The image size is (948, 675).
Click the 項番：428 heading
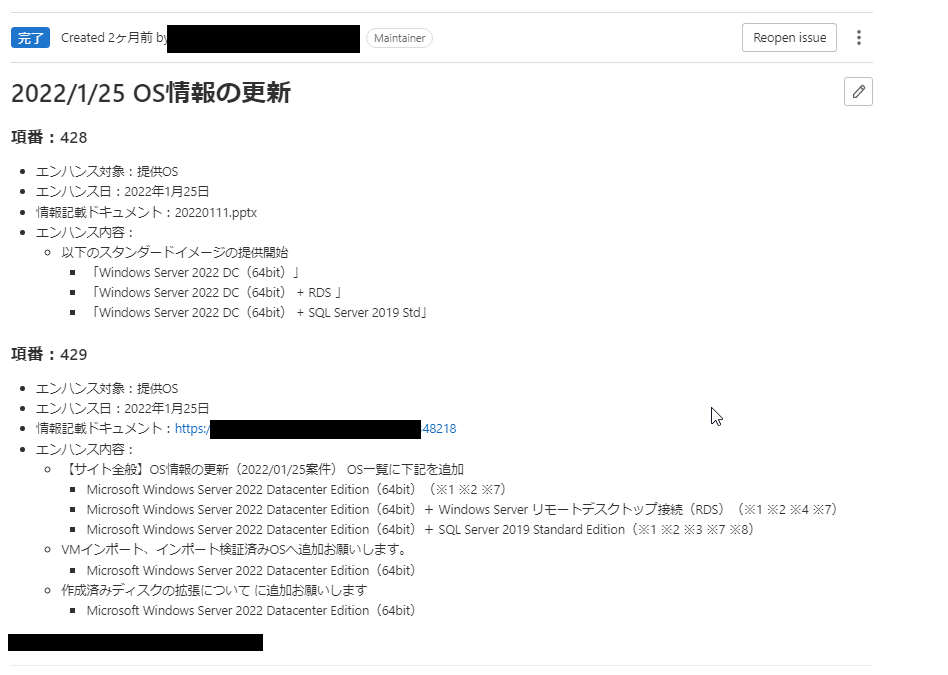[x=49, y=137]
